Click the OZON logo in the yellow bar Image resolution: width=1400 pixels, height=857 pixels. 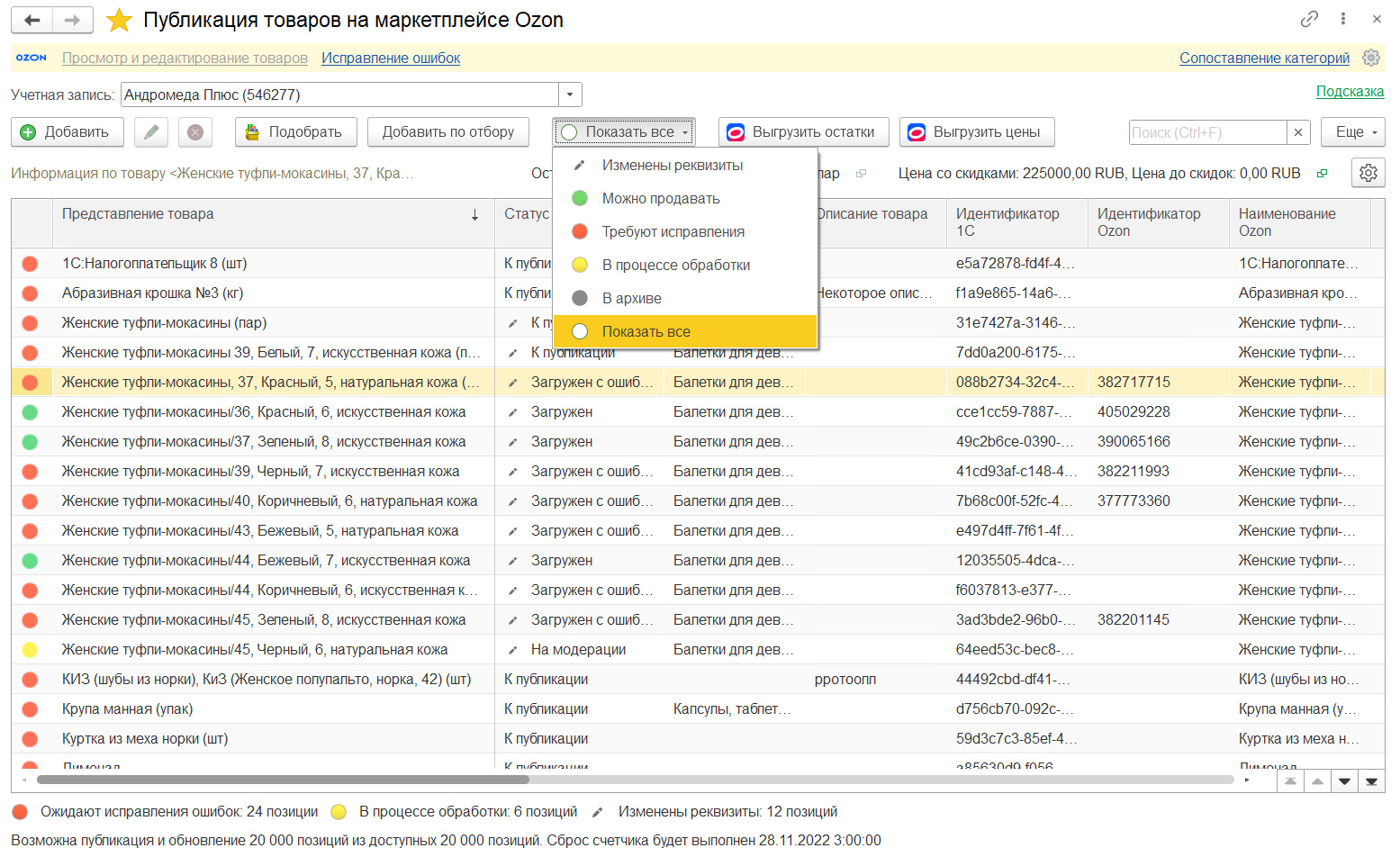click(x=32, y=58)
